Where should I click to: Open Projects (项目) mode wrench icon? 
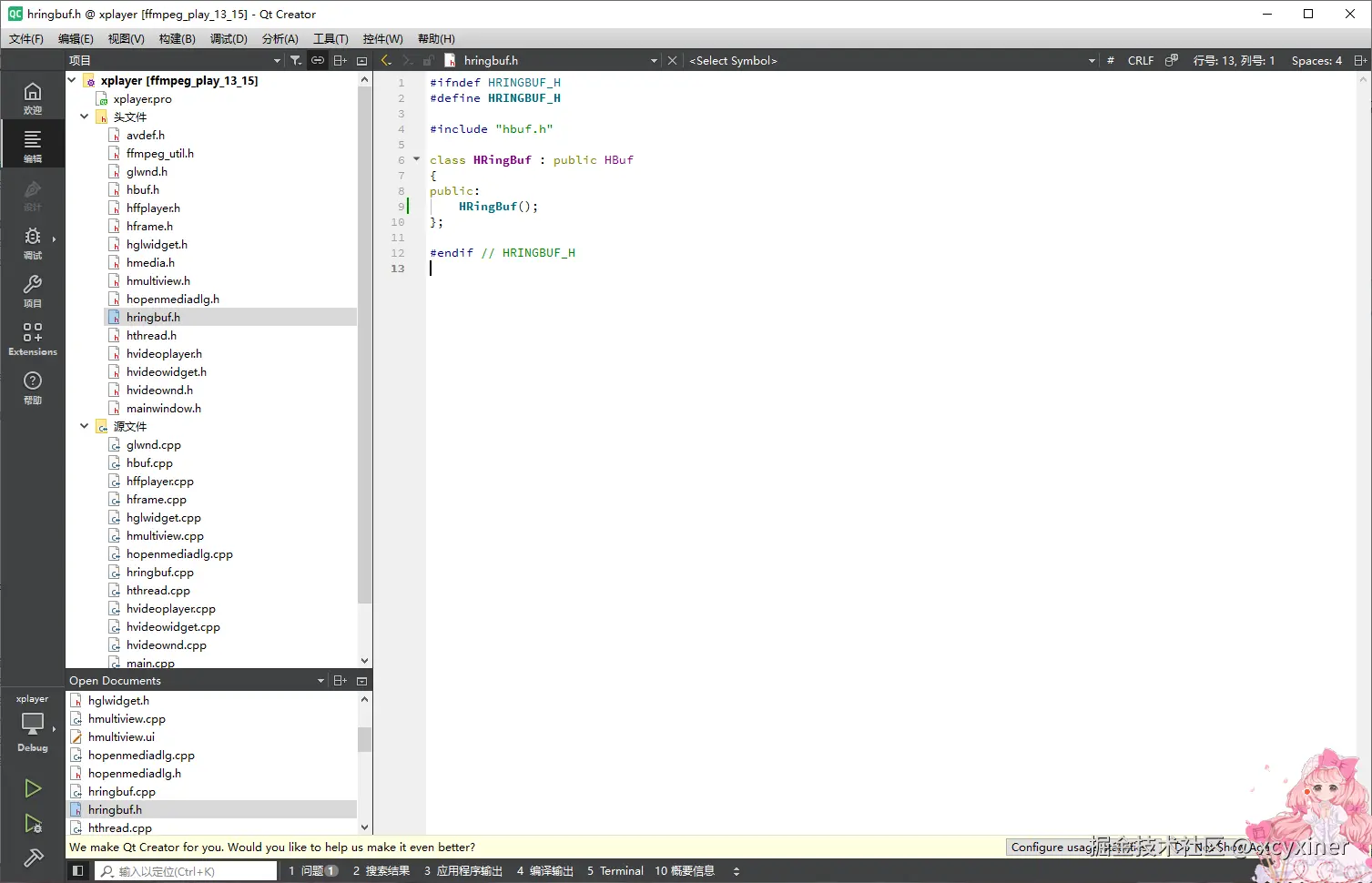click(33, 290)
